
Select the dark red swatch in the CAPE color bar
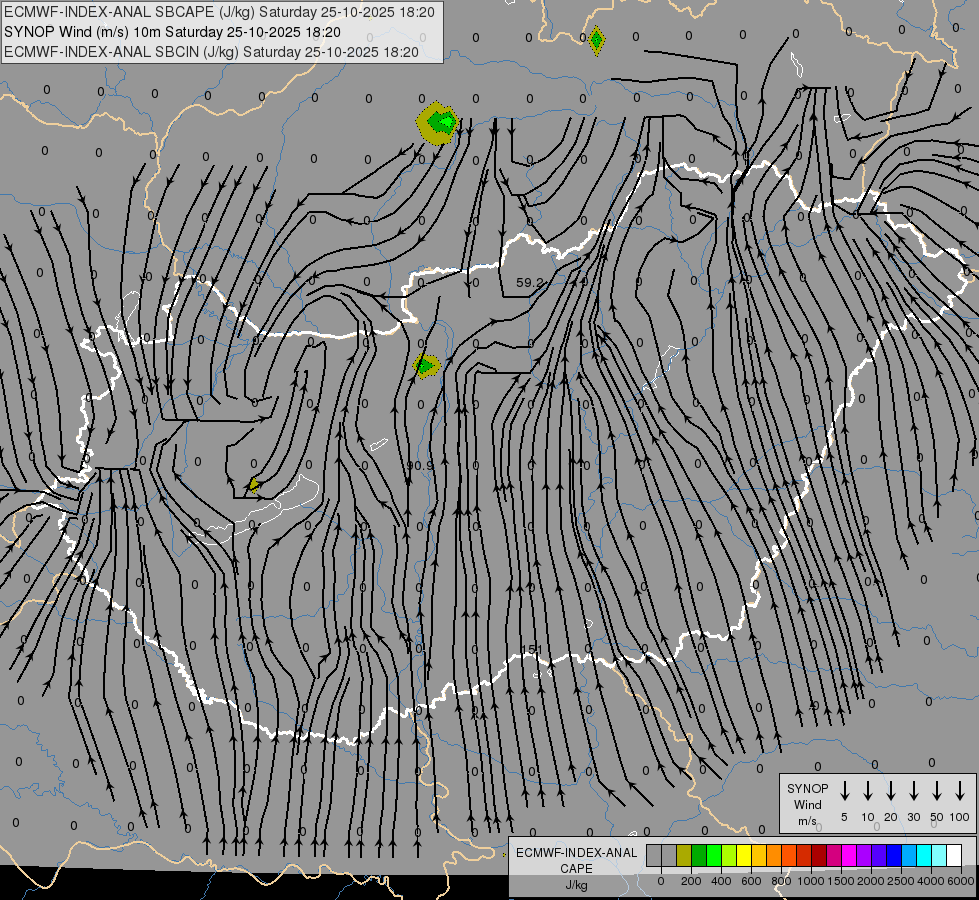pos(819,855)
